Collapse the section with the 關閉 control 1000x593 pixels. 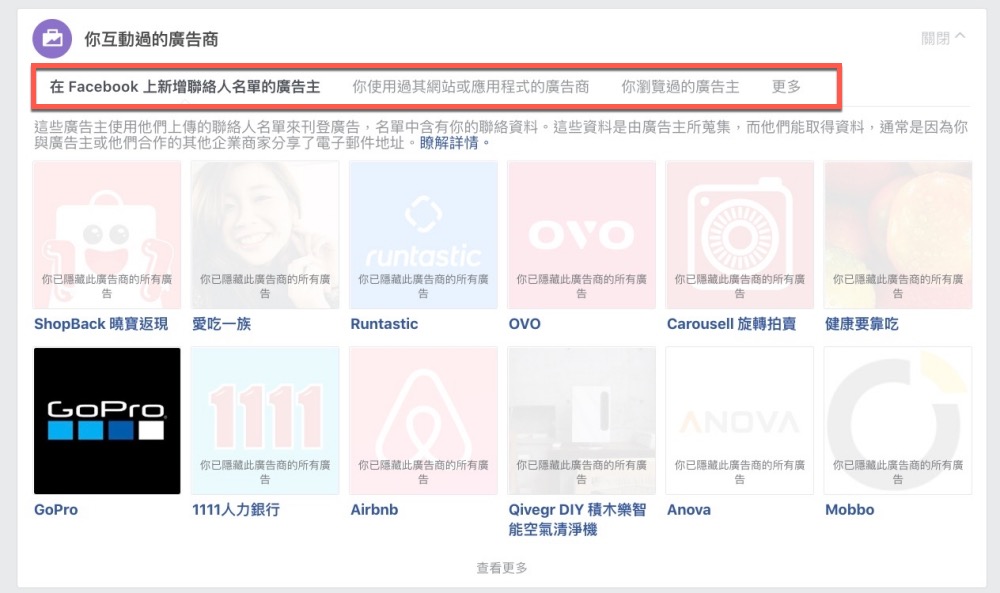pyautogui.click(x=943, y=38)
